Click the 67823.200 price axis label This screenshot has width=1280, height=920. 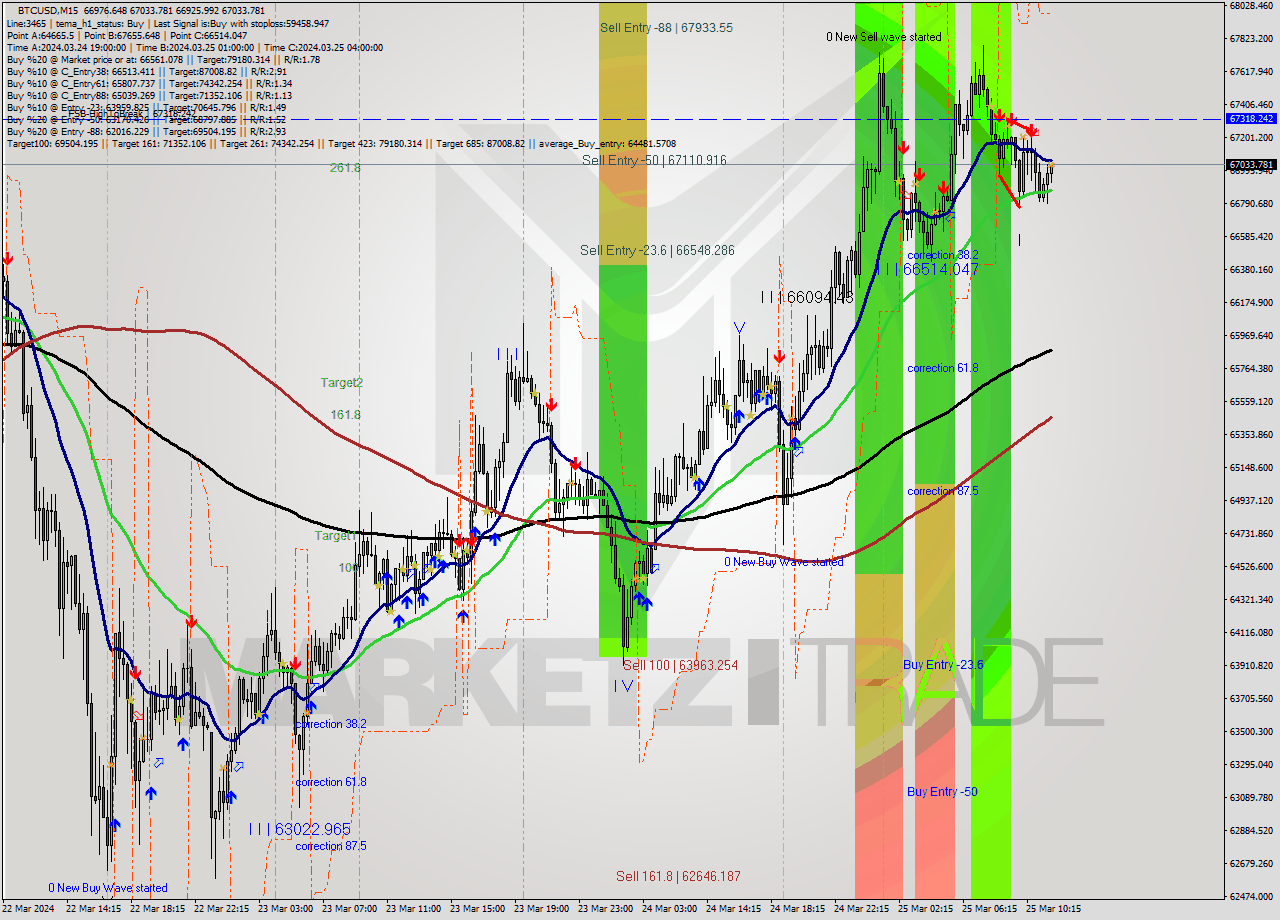[1251, 39]
